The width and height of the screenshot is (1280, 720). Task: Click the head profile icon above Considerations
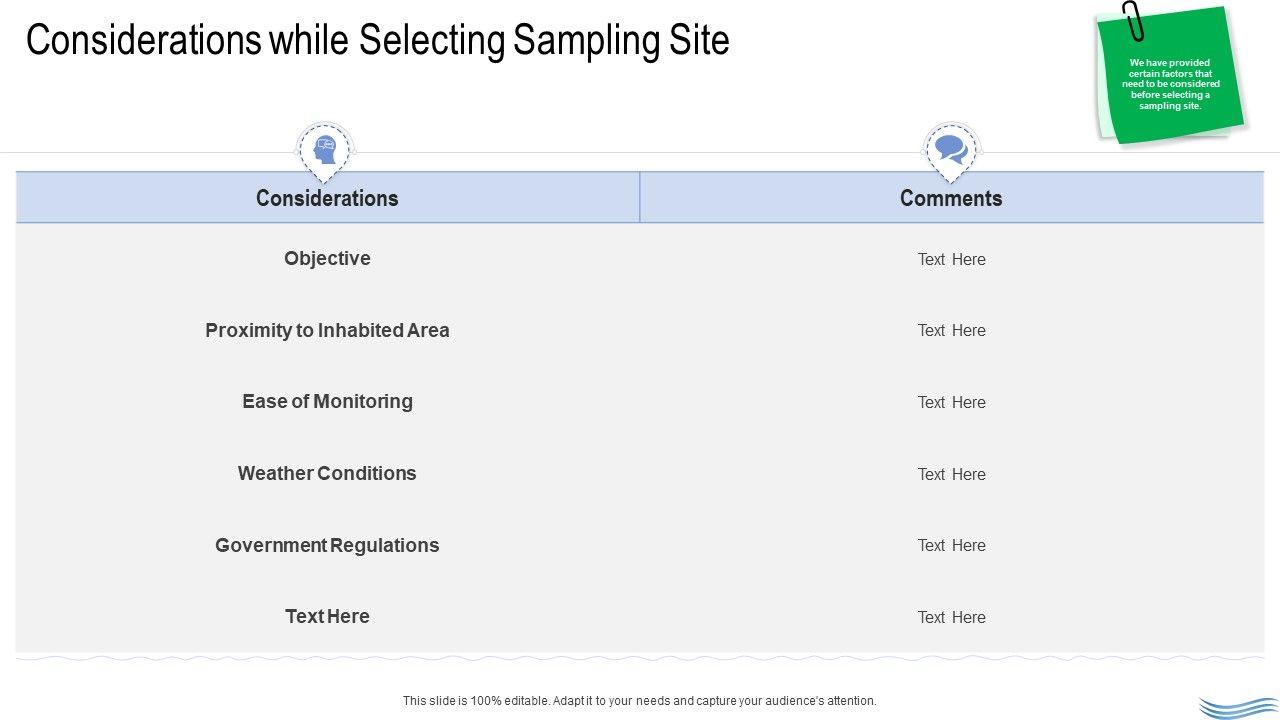[324, 150]
